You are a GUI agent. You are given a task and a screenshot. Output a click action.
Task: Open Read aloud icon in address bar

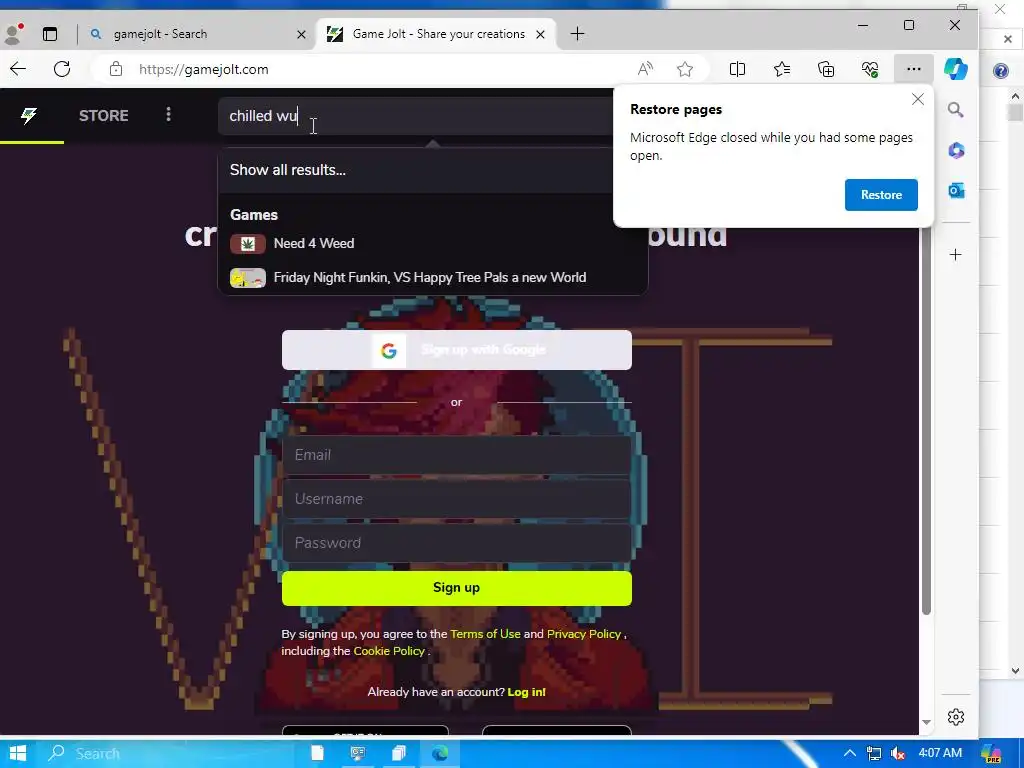pyautogui.click(x=645, y=69)
